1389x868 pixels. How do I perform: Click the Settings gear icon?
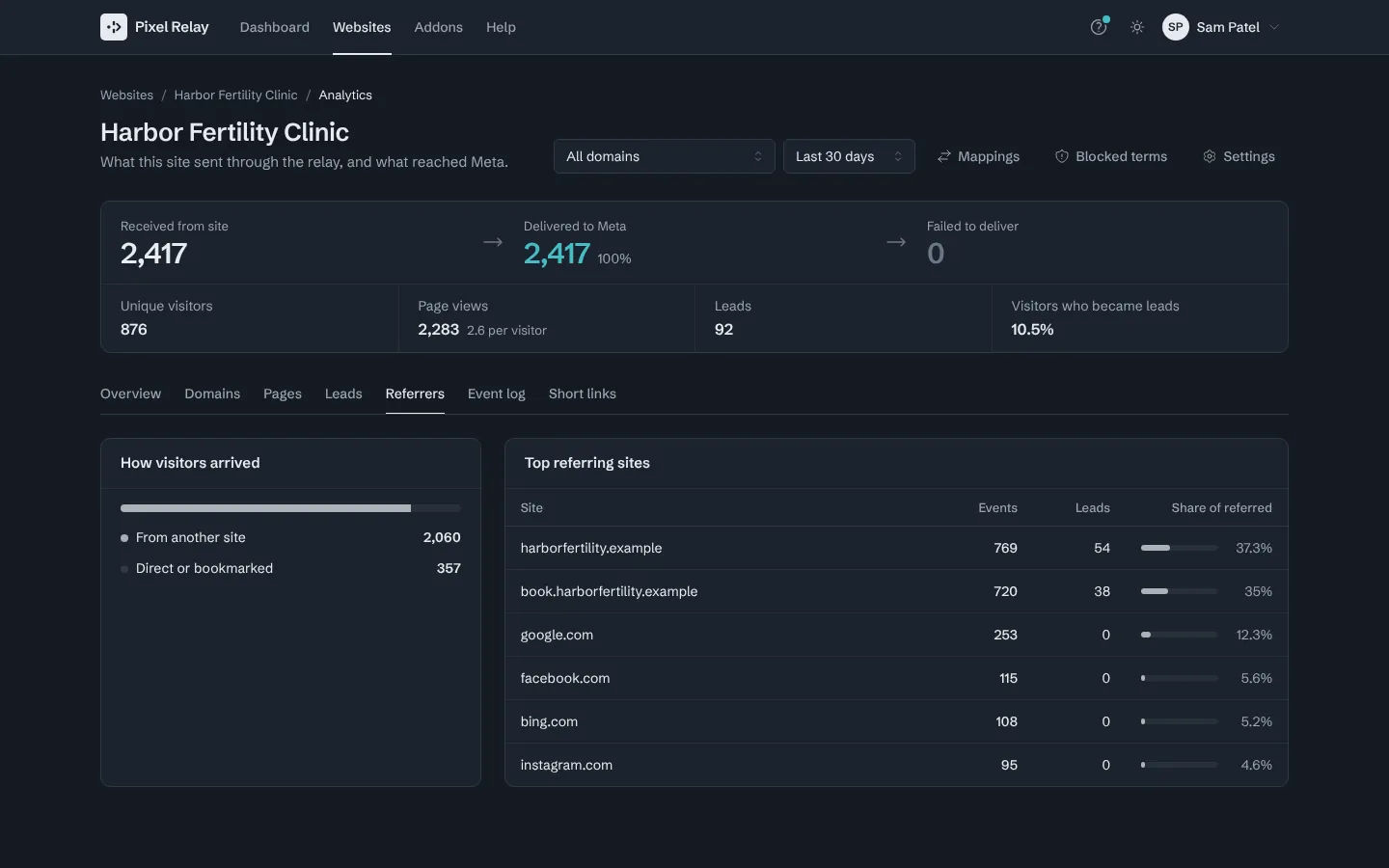(x=1209, y=156)
